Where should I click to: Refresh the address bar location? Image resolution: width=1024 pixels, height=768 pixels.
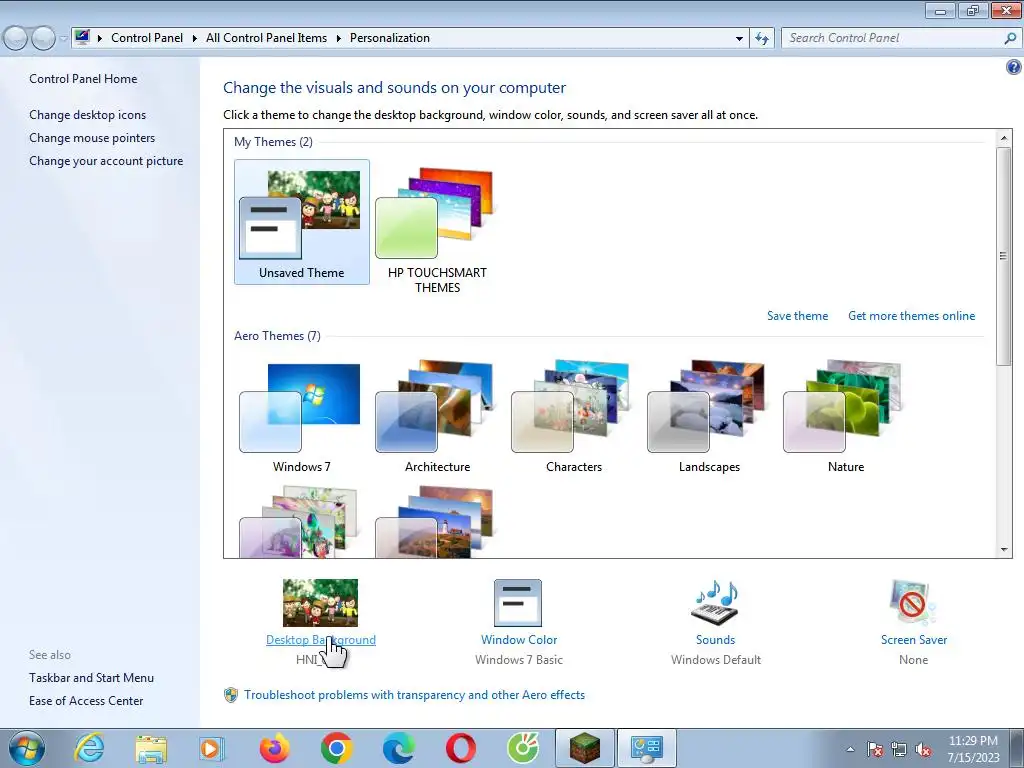[x=761, y=38]
